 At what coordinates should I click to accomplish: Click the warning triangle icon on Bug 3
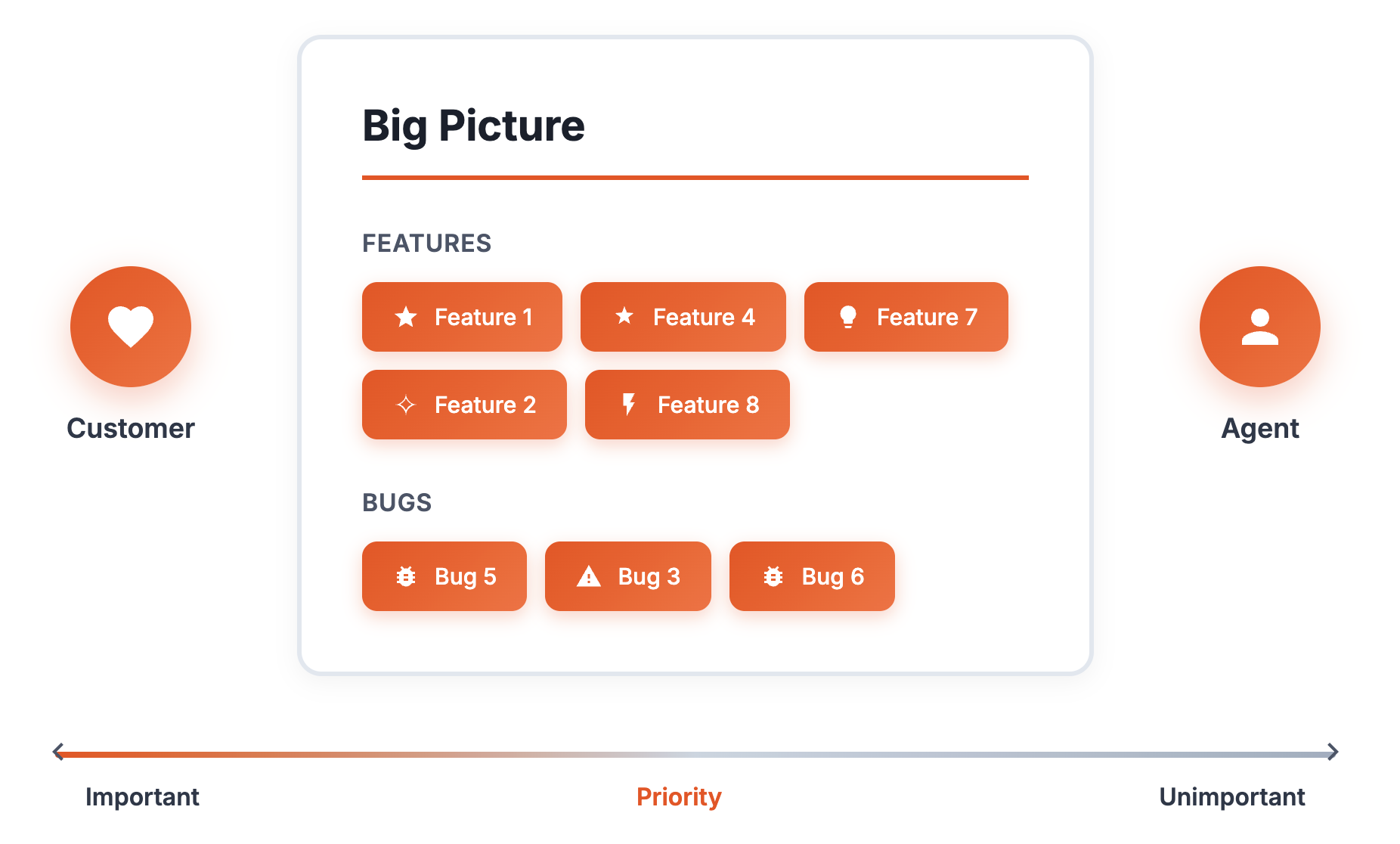(x=588, y=576)
